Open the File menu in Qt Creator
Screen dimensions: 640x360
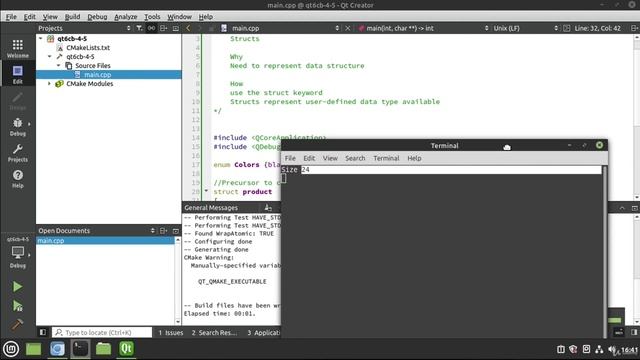click(x=11, y=17)
